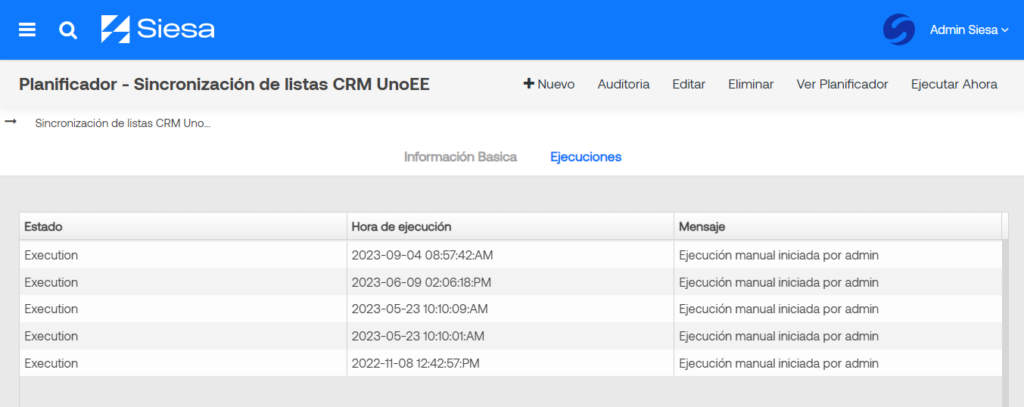The height and width of the screenshot is (407, 1024).
Task: Click the Siesa logo
Action: click(x=158, y=29)
